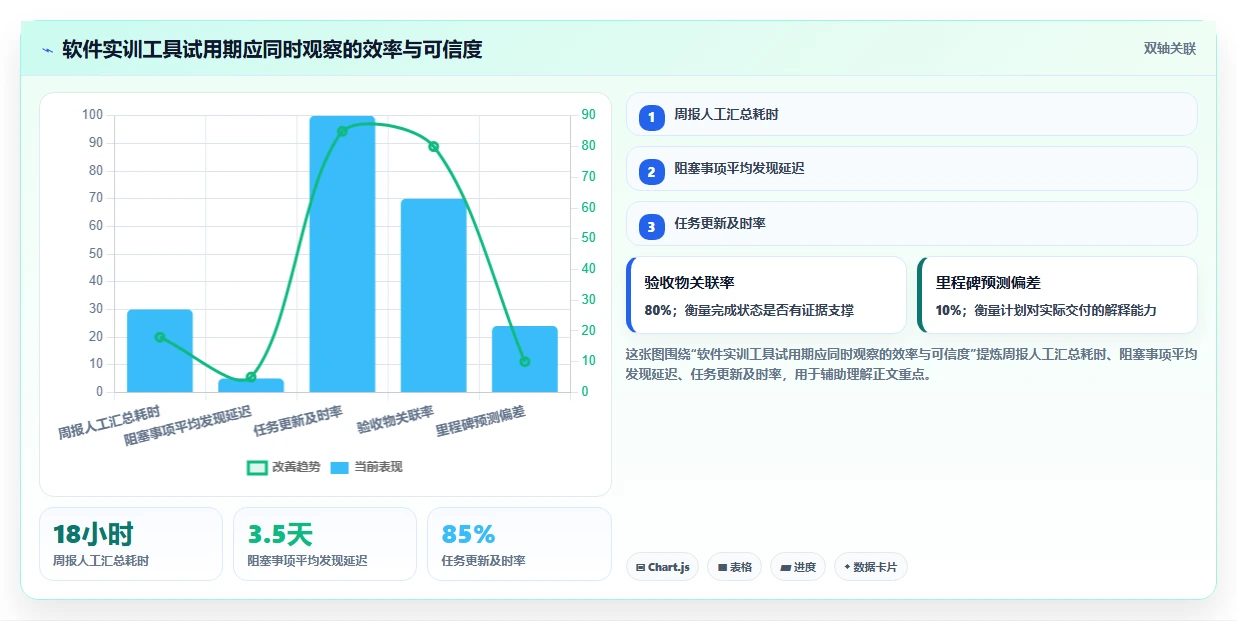Click the blue bar for 里程碑预测偏差
This screenshot has height=621, width=1237.
click(525, 359)
